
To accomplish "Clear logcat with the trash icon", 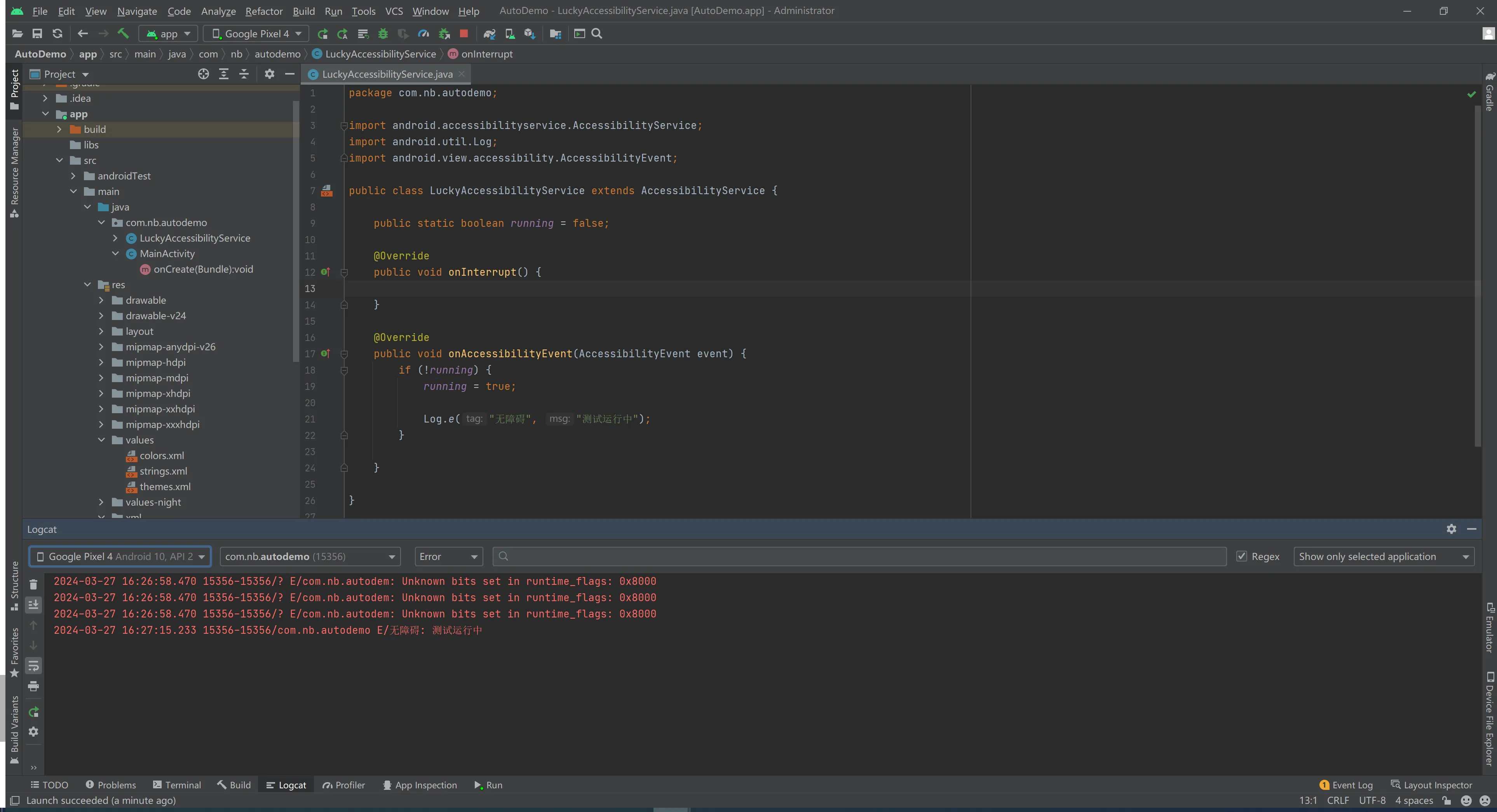I will tap(33, 584).
